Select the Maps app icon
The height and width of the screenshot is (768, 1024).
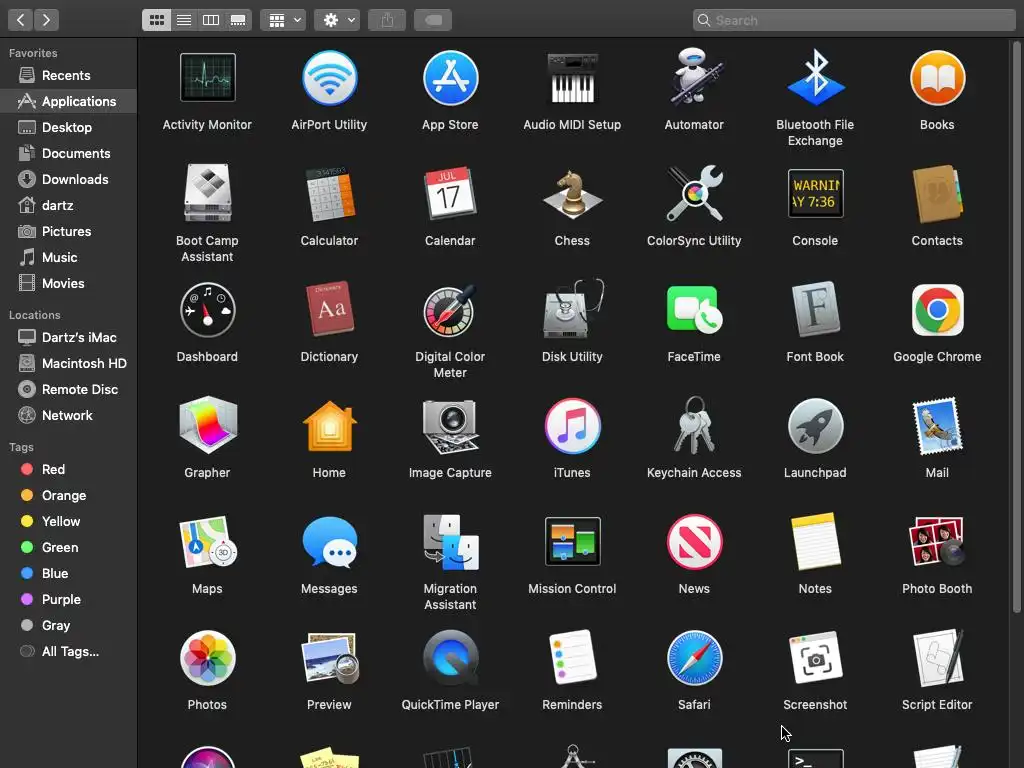point(208,541)
